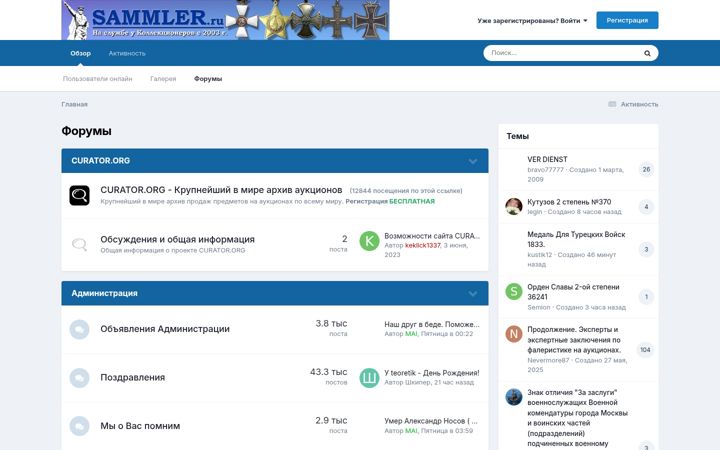Select the Обзор tab
This screenshot has width=720, height=450.
coord(80,53)
